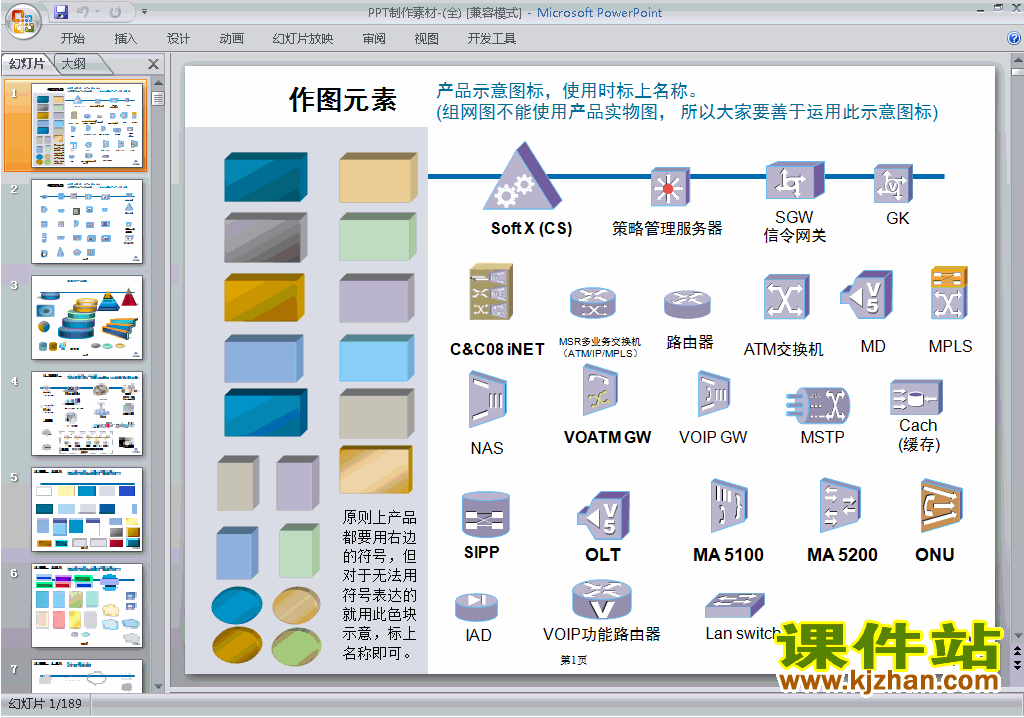Screen dimensions: 1024x718
Task: Click the slide title 作图元素
Action: (343, 100)
